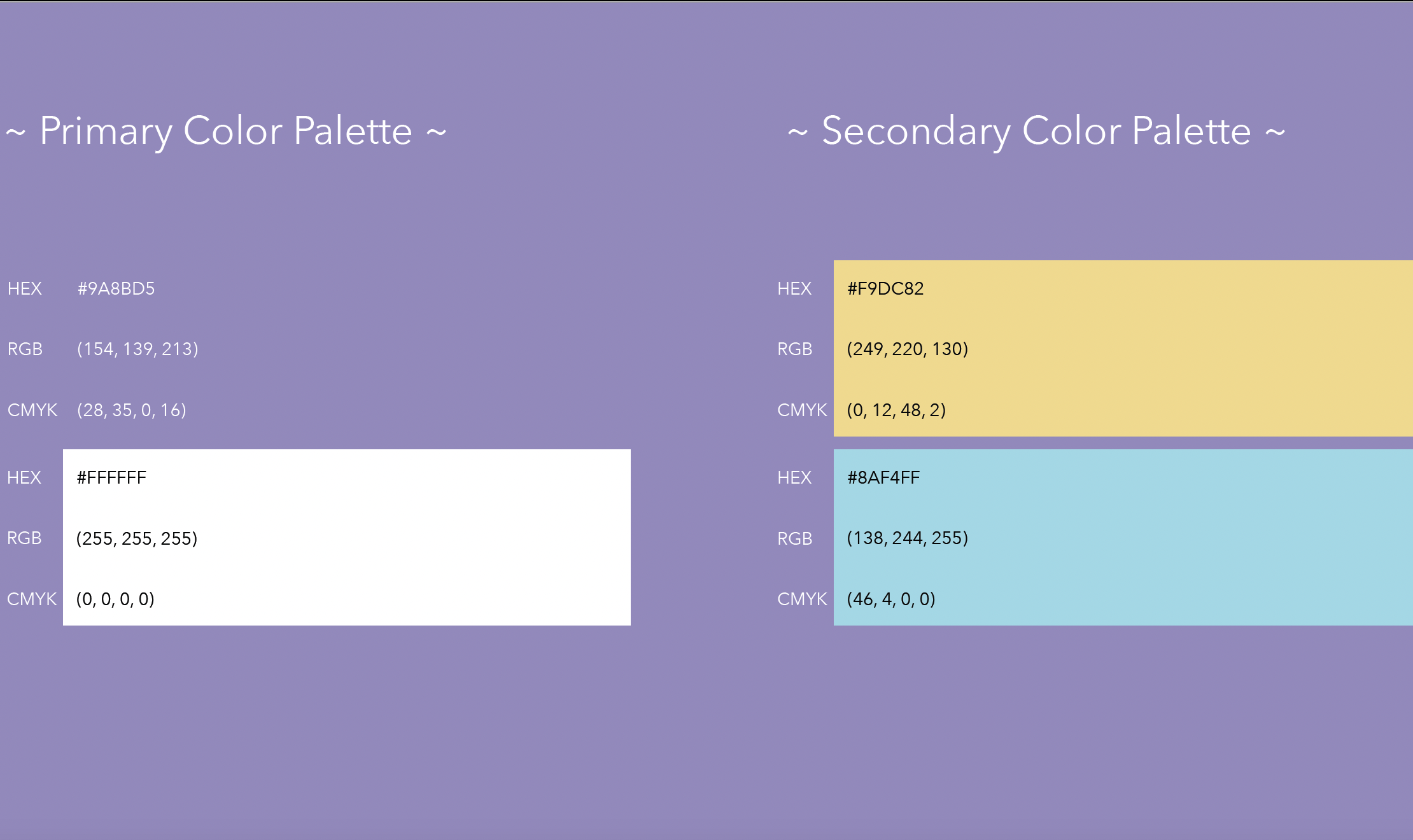Screen dimensions: 1413x840
Task: Click the (154, 139, 213) RGB value
Action: tap(137, 349)
